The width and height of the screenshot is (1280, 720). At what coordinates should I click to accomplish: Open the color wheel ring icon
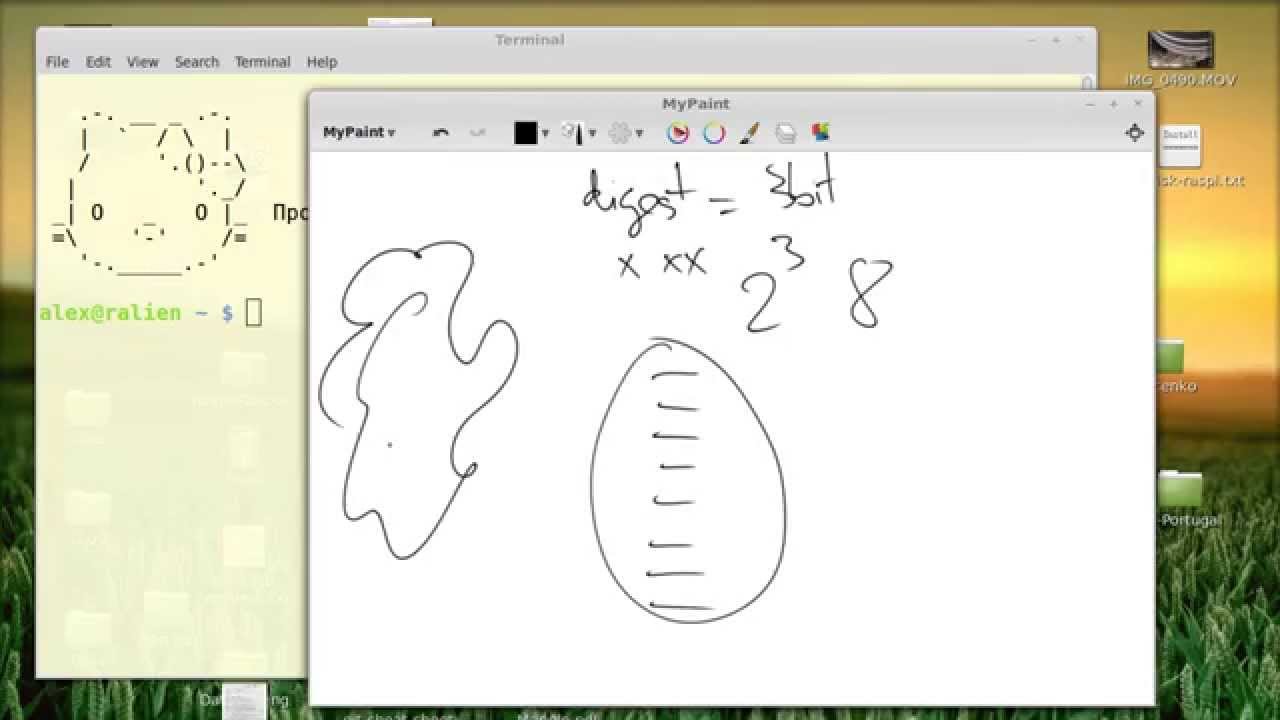714,133
